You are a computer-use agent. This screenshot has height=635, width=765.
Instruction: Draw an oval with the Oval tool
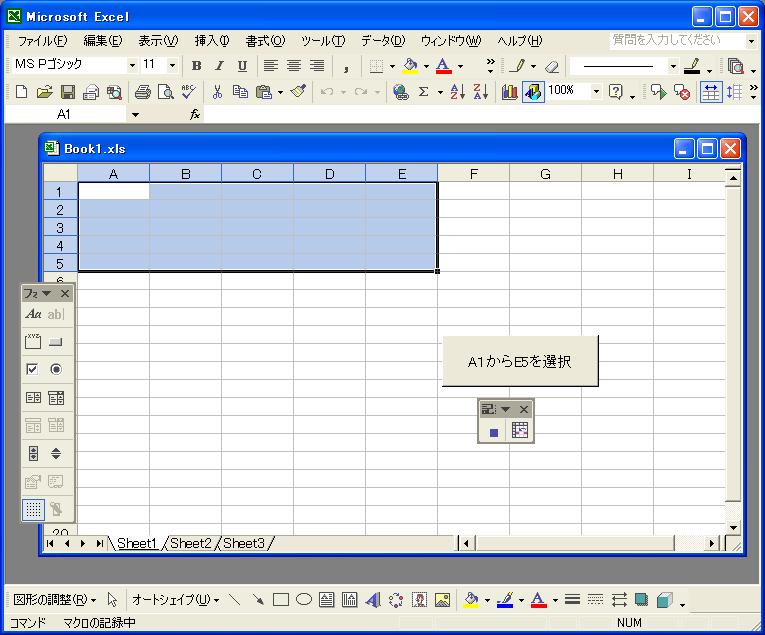[x=304, y=599]
